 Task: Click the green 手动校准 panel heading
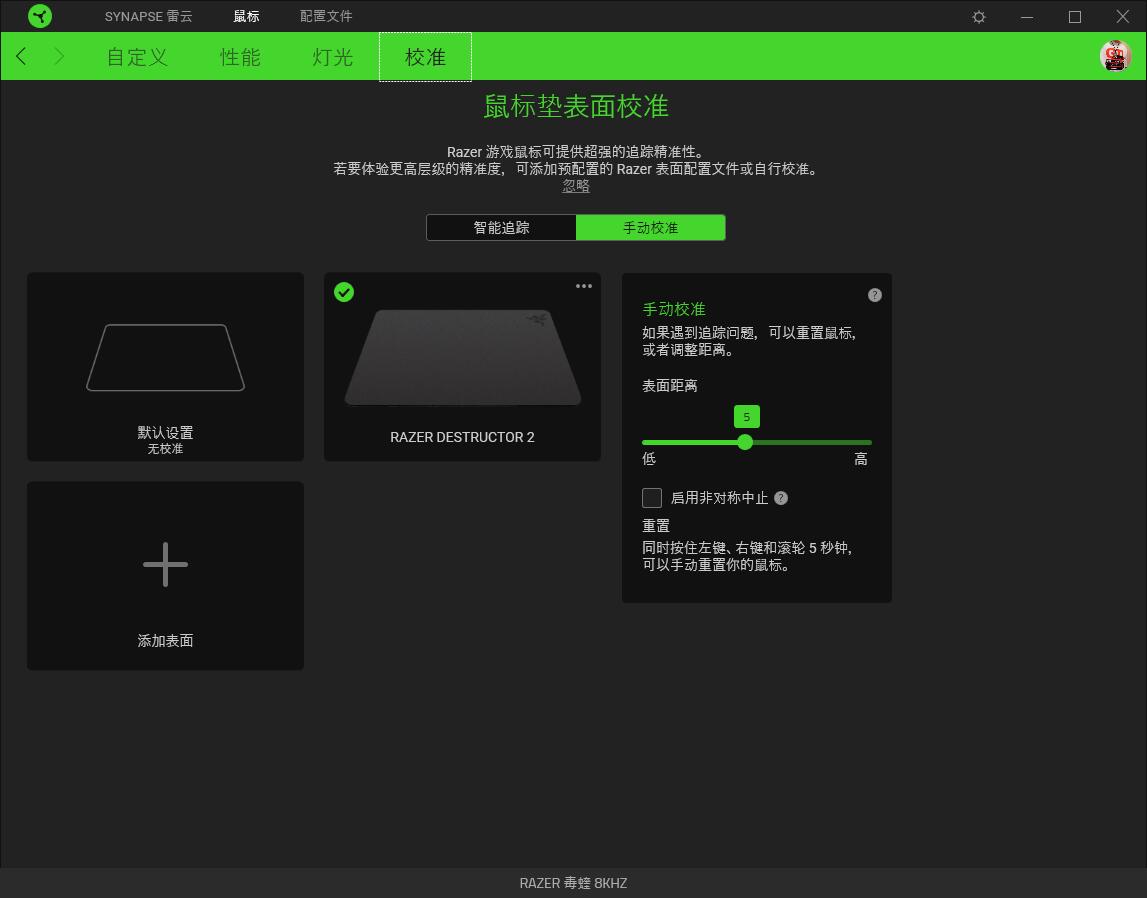pos(674,309)
